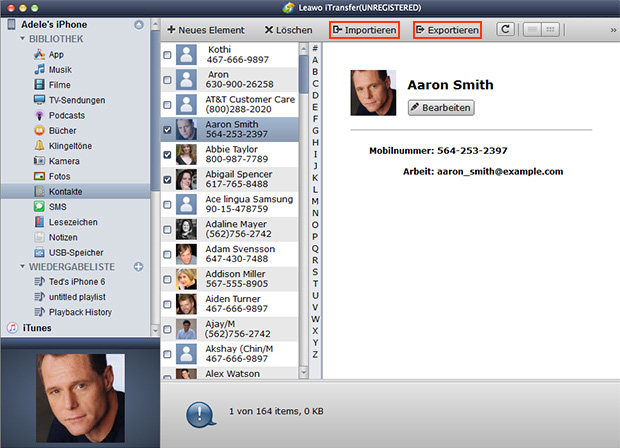Add playlist with WIEDERGABELISTE plus icon
This screenshot has width=620, height=448.
(x=138, y=267)
